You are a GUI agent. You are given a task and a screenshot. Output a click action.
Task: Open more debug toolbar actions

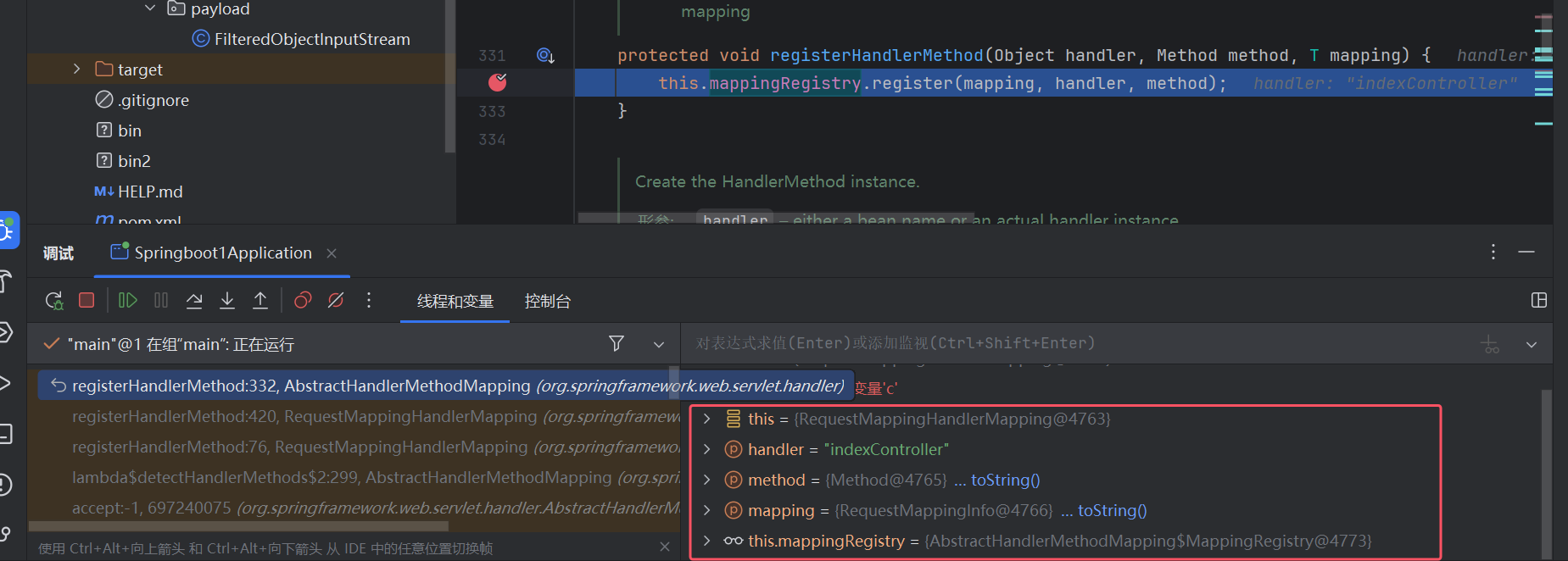tap(368, 300)
